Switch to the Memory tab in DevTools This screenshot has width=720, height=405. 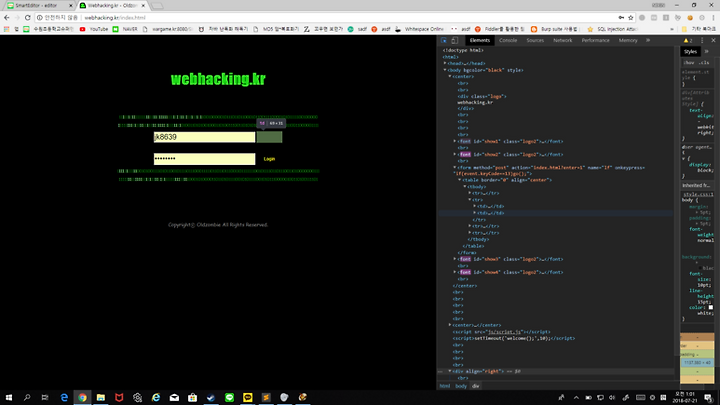[x=628, y=40]
